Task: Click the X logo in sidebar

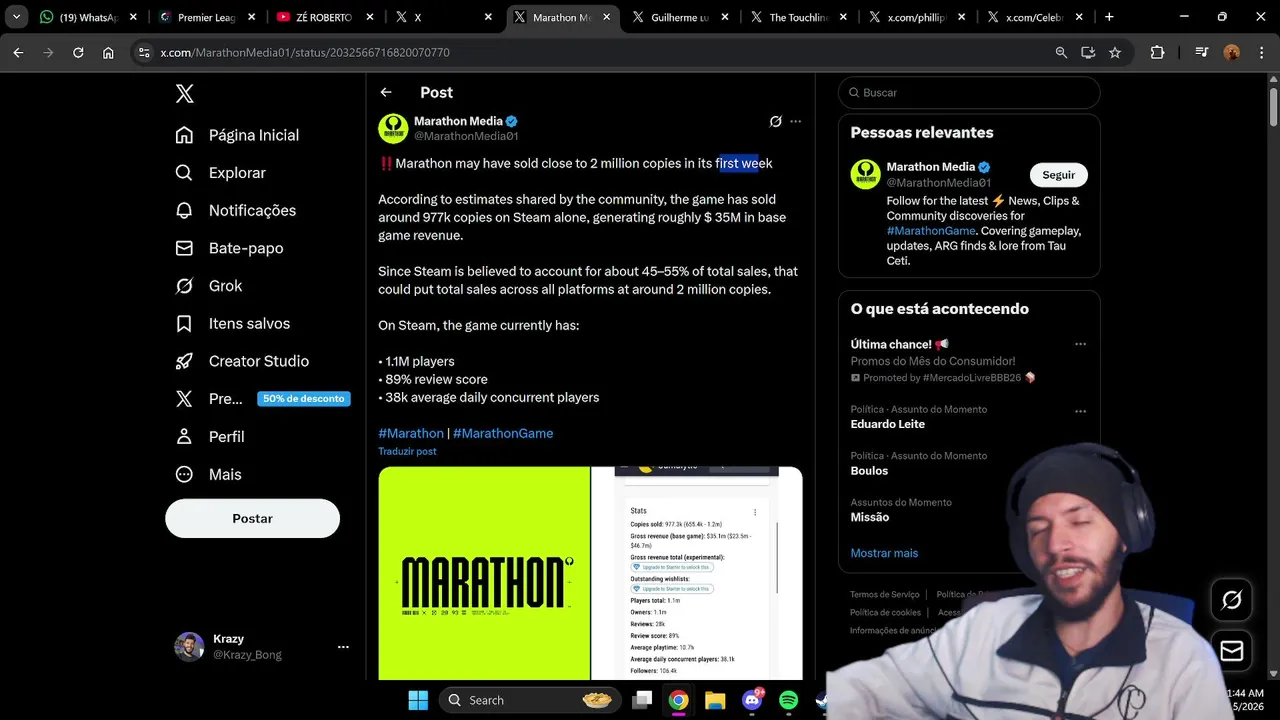Action: point(184,94)
